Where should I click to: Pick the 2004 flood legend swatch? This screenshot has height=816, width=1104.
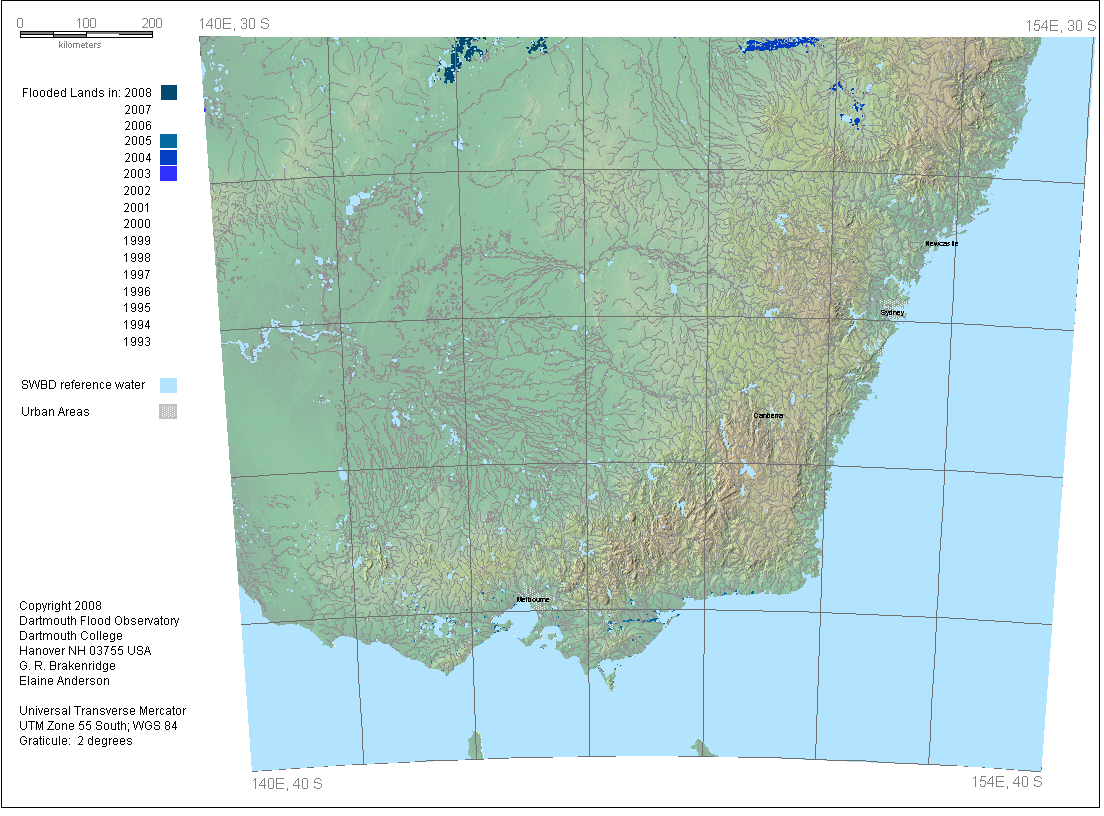click(168, 157)
